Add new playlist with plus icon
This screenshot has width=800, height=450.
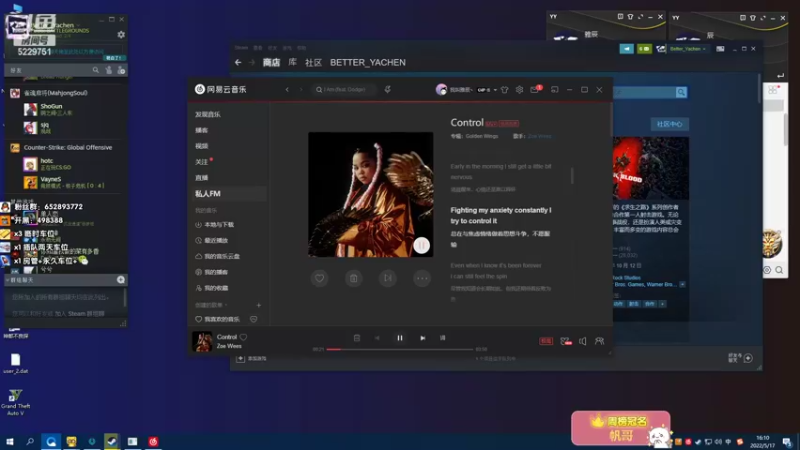259,305
